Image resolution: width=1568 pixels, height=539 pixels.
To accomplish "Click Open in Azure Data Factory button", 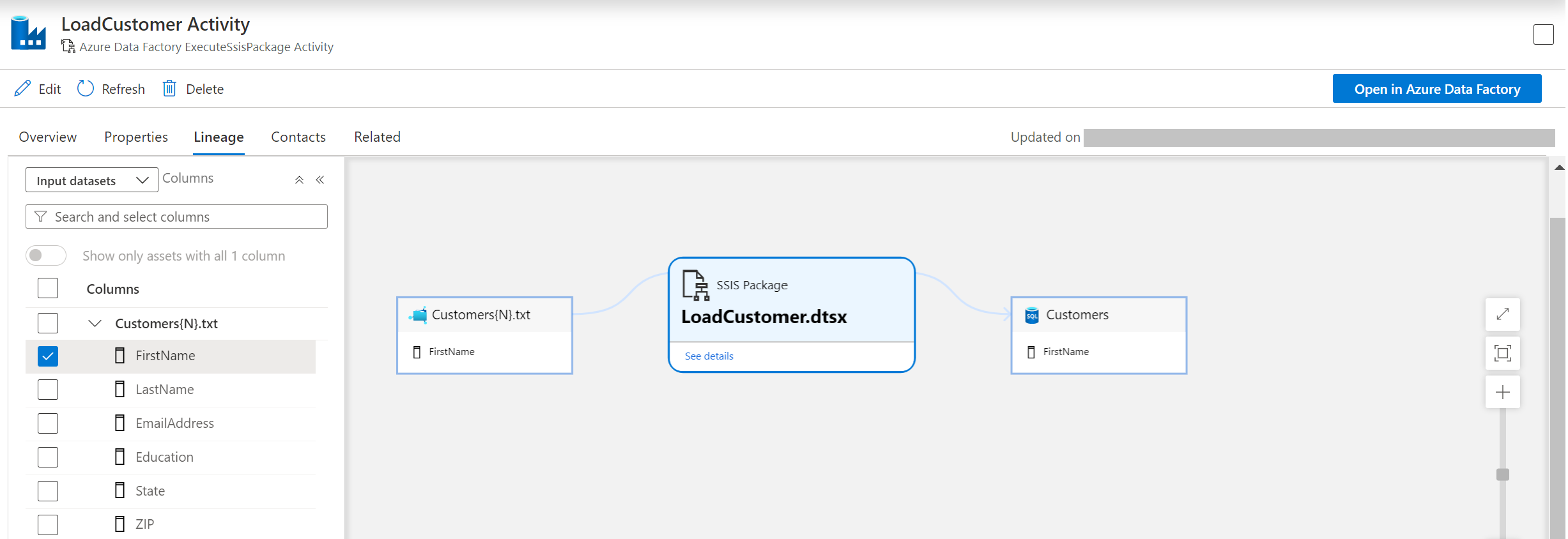I will (x=1436, y=89).
